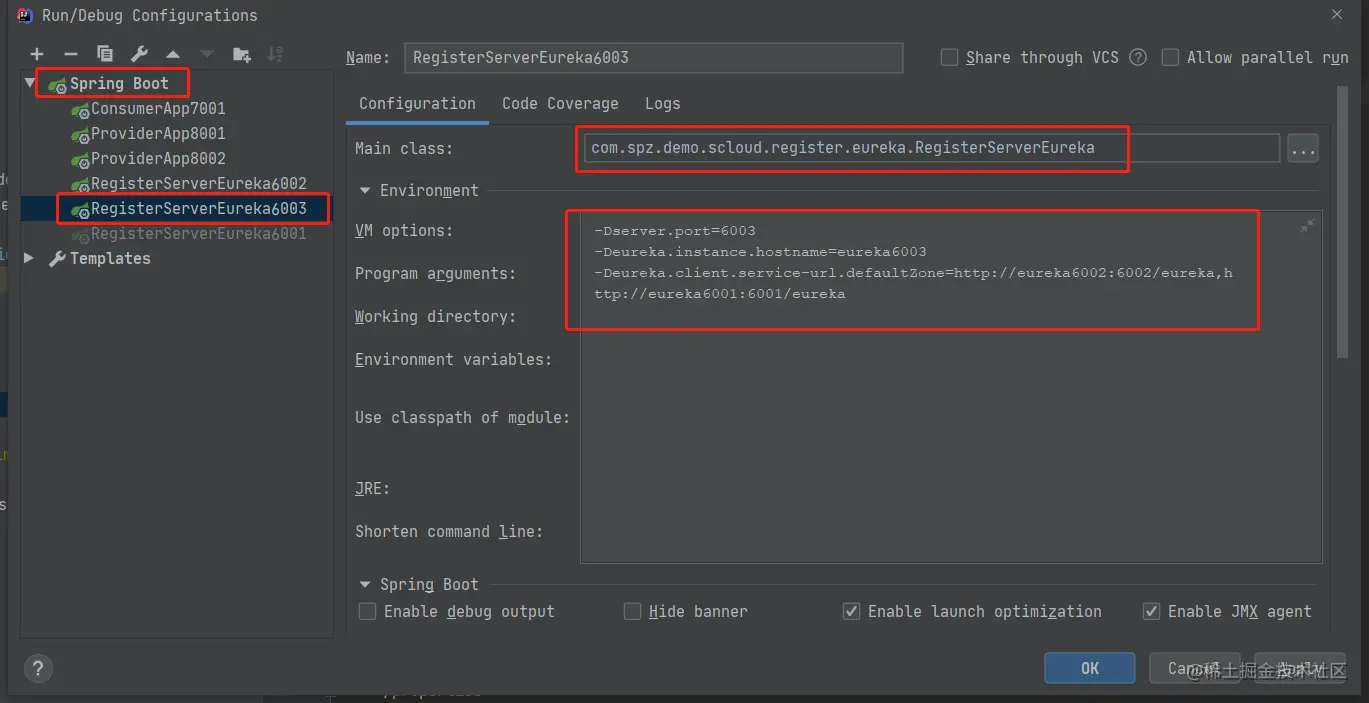Switch to Configuration tab
Image resolution: width=1369 pixels, height=703 pixels.
click(x=417, y=103)
